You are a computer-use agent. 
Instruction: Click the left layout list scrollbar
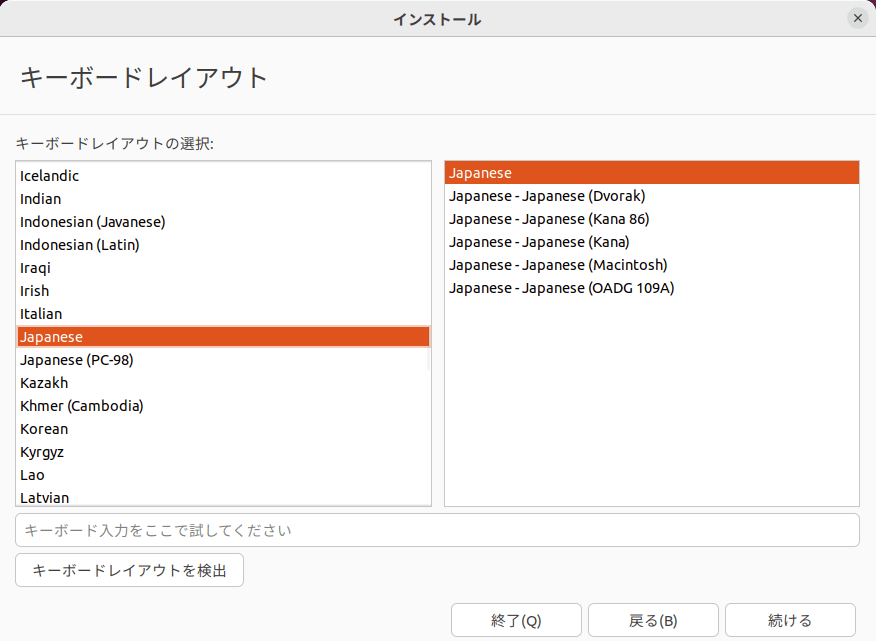429,358
